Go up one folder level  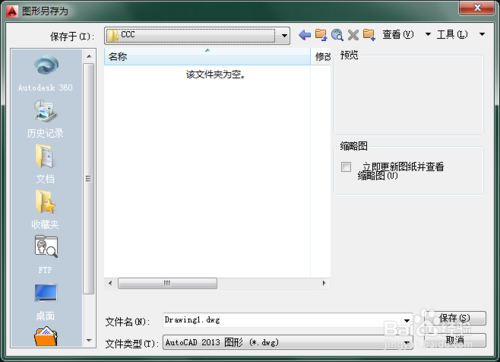[321, 35]
